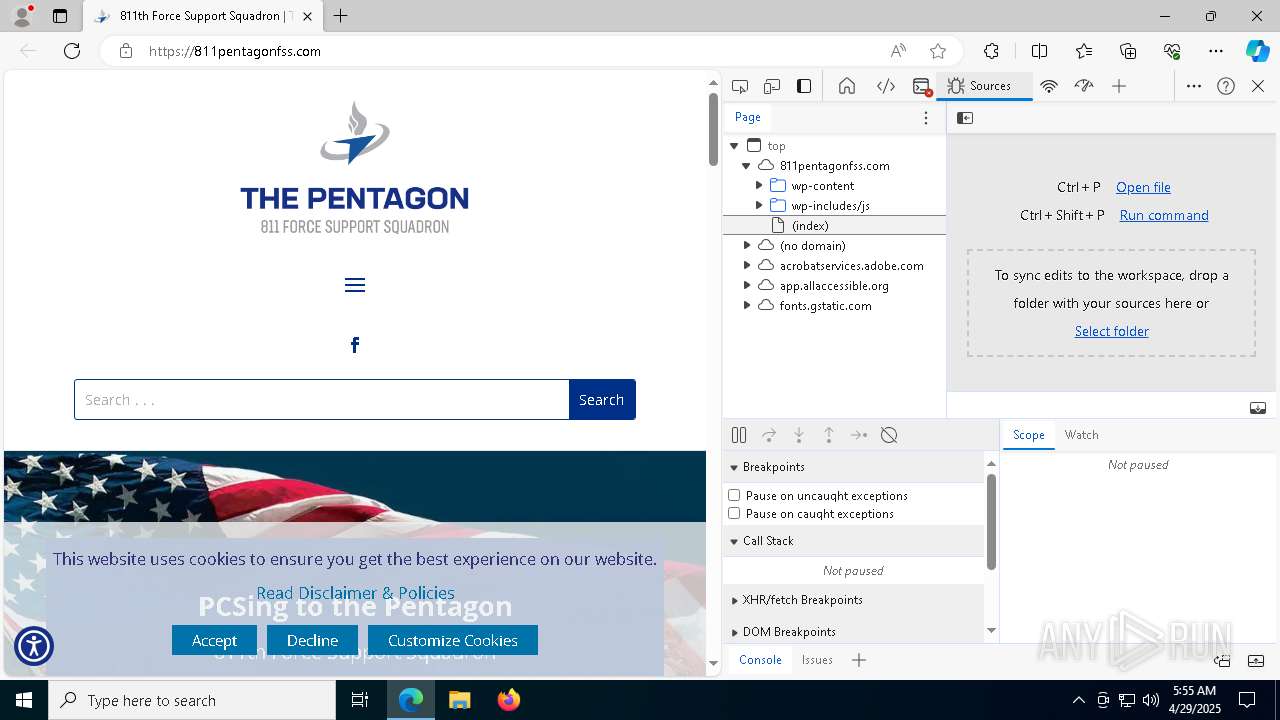Open Firefox from the taskbar
The height and width of the screenshot is (720, 1280).
click(x=509, y=700)
